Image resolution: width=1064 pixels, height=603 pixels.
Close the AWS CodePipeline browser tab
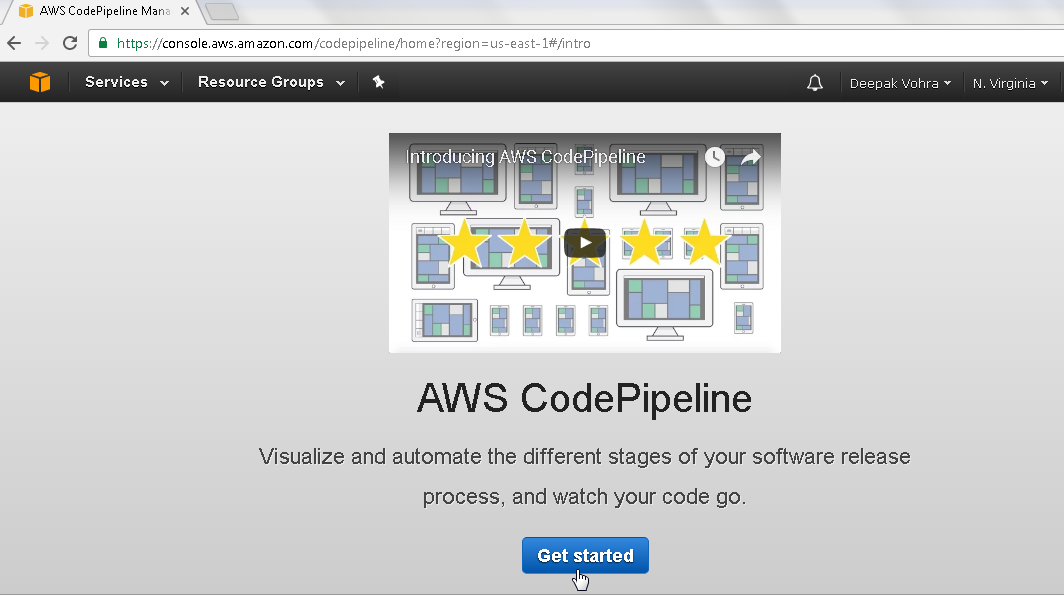click(x=185, y=12)
